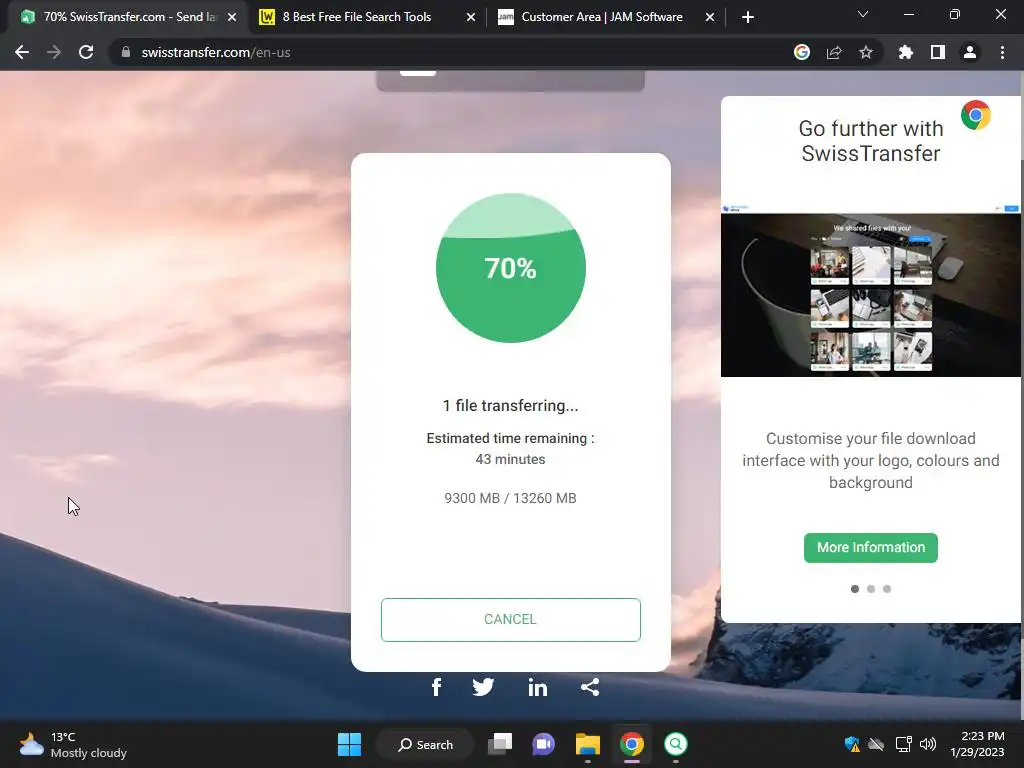The image size is (1024, 768).
Task: Open volume control tray icon
Action: click(927, 744)
